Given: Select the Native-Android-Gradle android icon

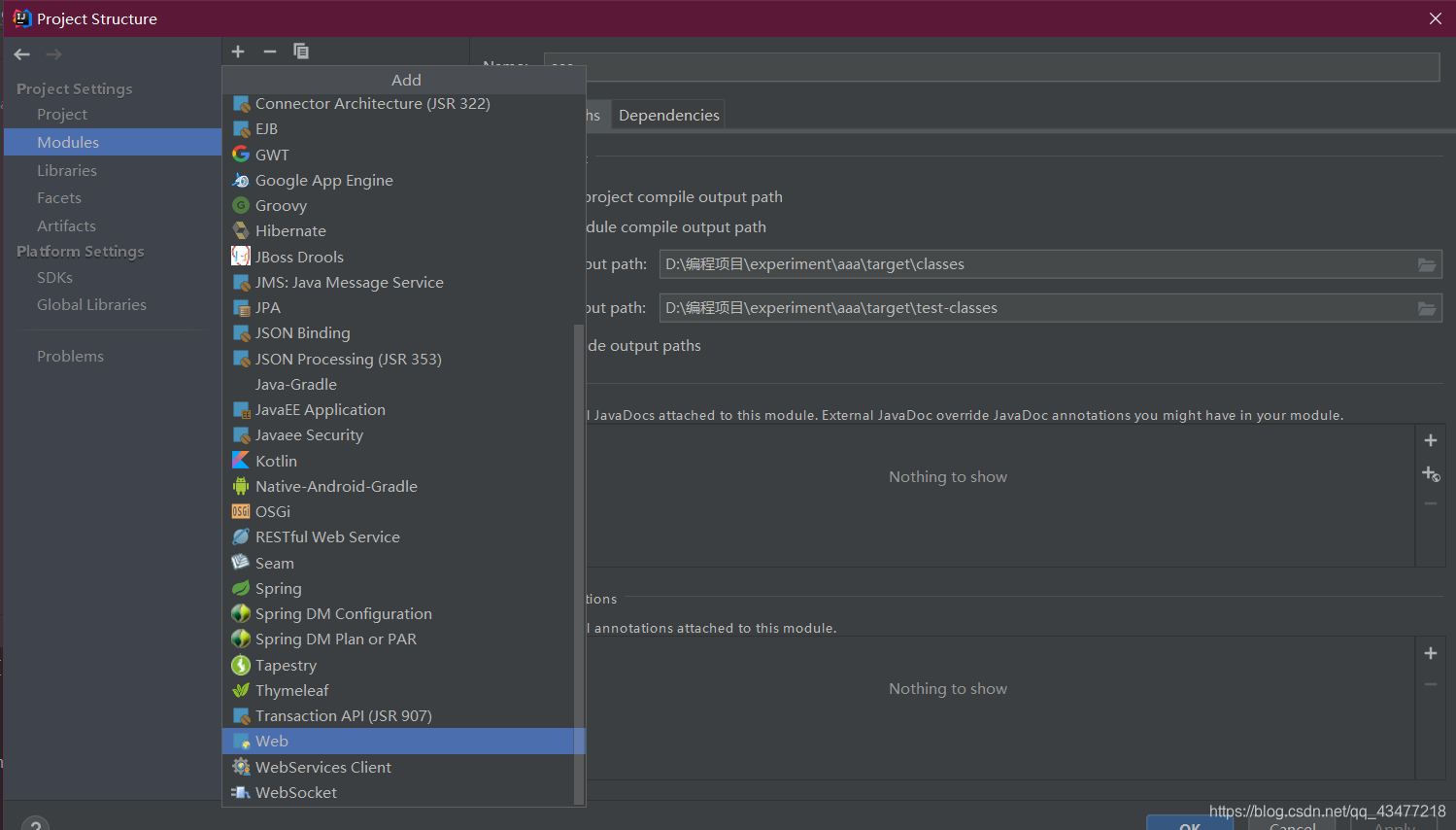Looking at the screenshot, I should [x=241, y=486].
